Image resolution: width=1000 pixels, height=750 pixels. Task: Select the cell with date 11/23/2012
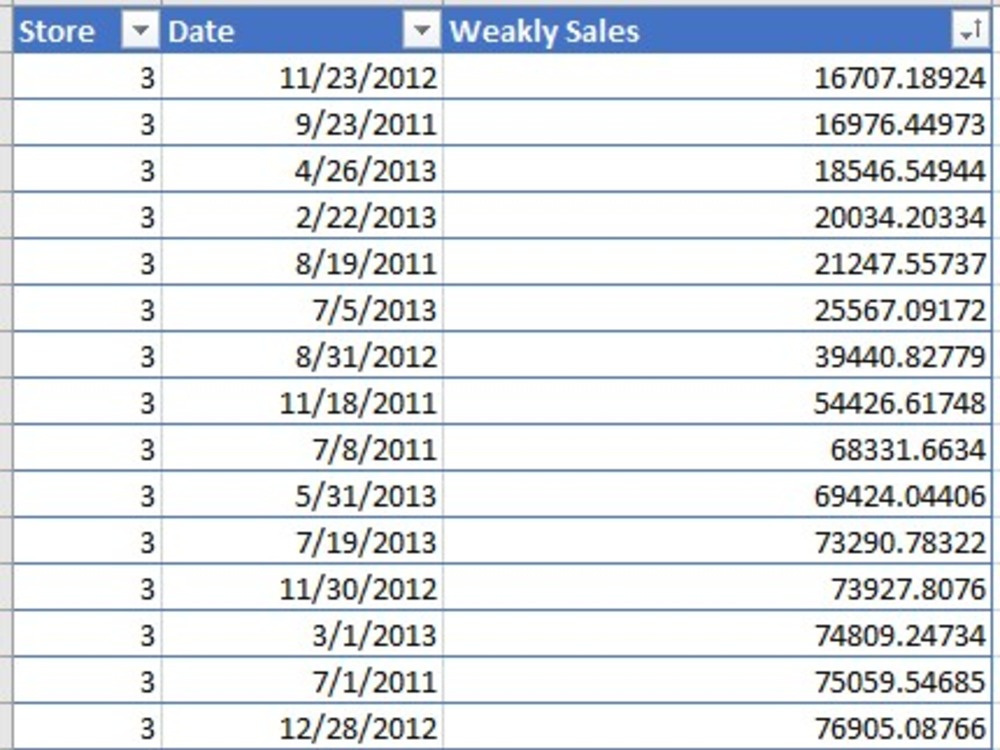point(302,77)
